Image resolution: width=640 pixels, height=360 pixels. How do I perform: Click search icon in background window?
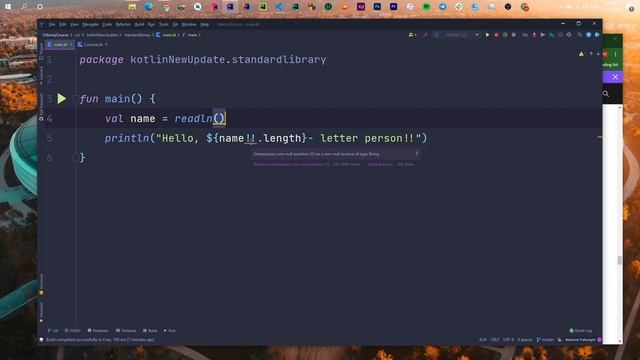[x=606, y=94]
